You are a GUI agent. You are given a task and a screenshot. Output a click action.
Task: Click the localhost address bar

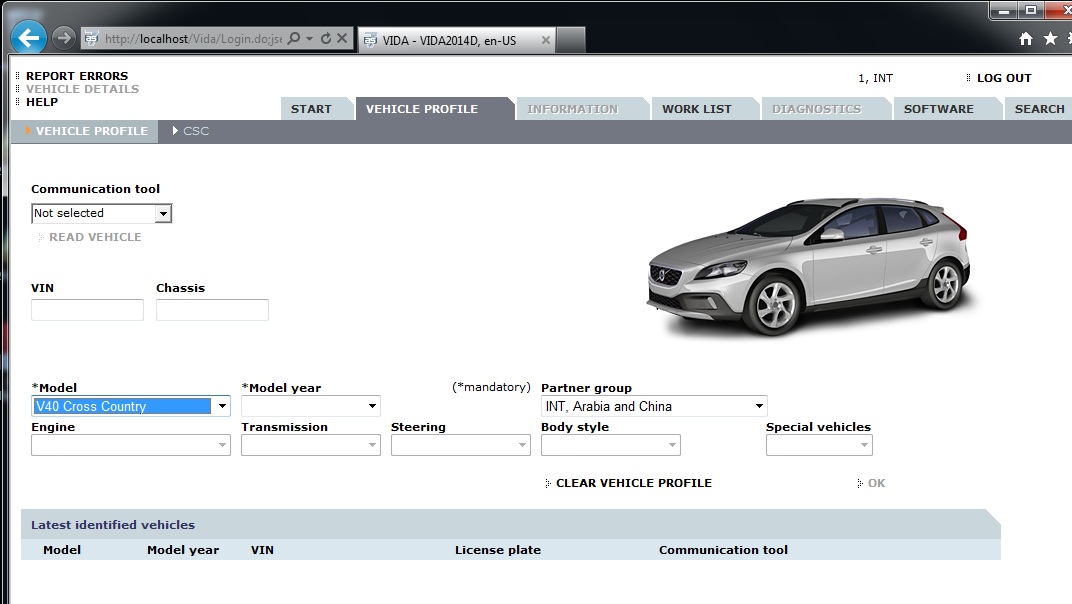coord(193,39)
